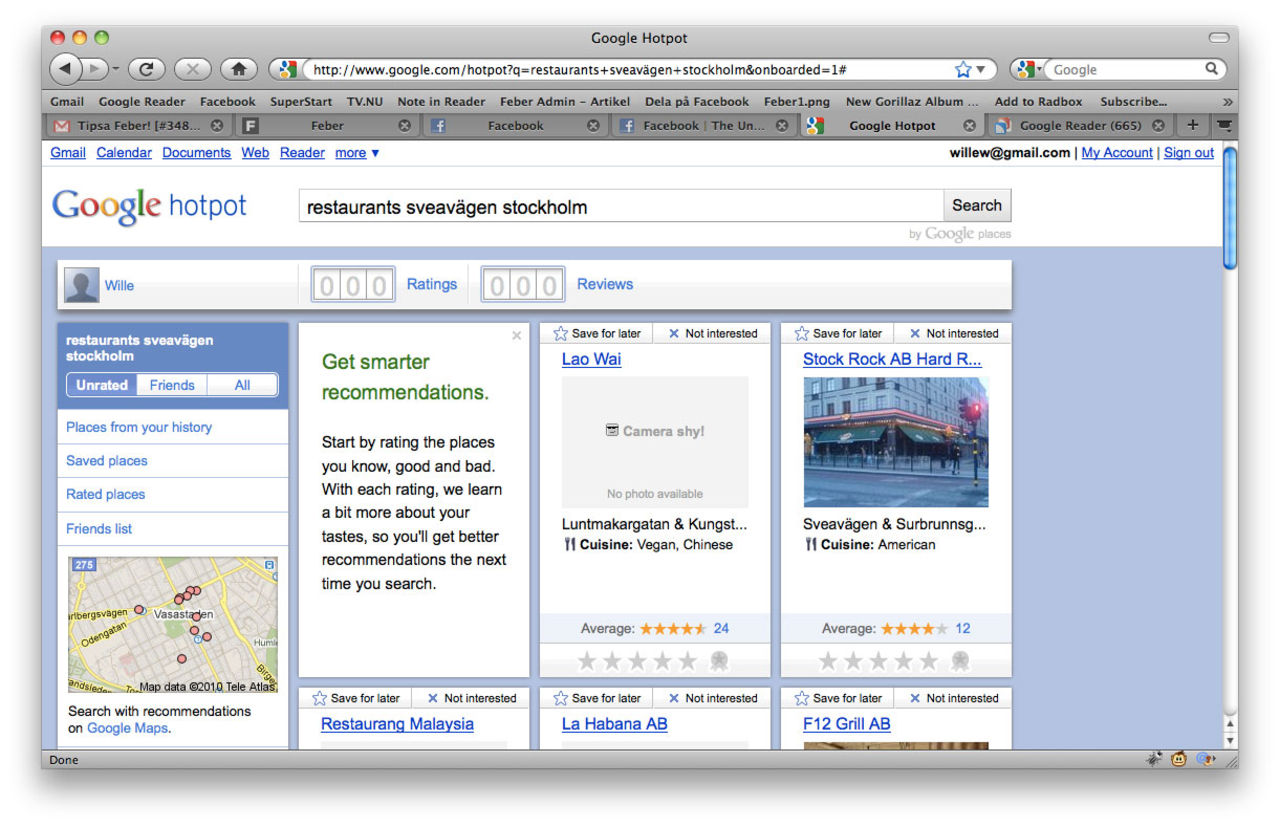This screenshot has height=826, width=1280.
Task: Switch filter to Friends
Action: tap(172, 385)
